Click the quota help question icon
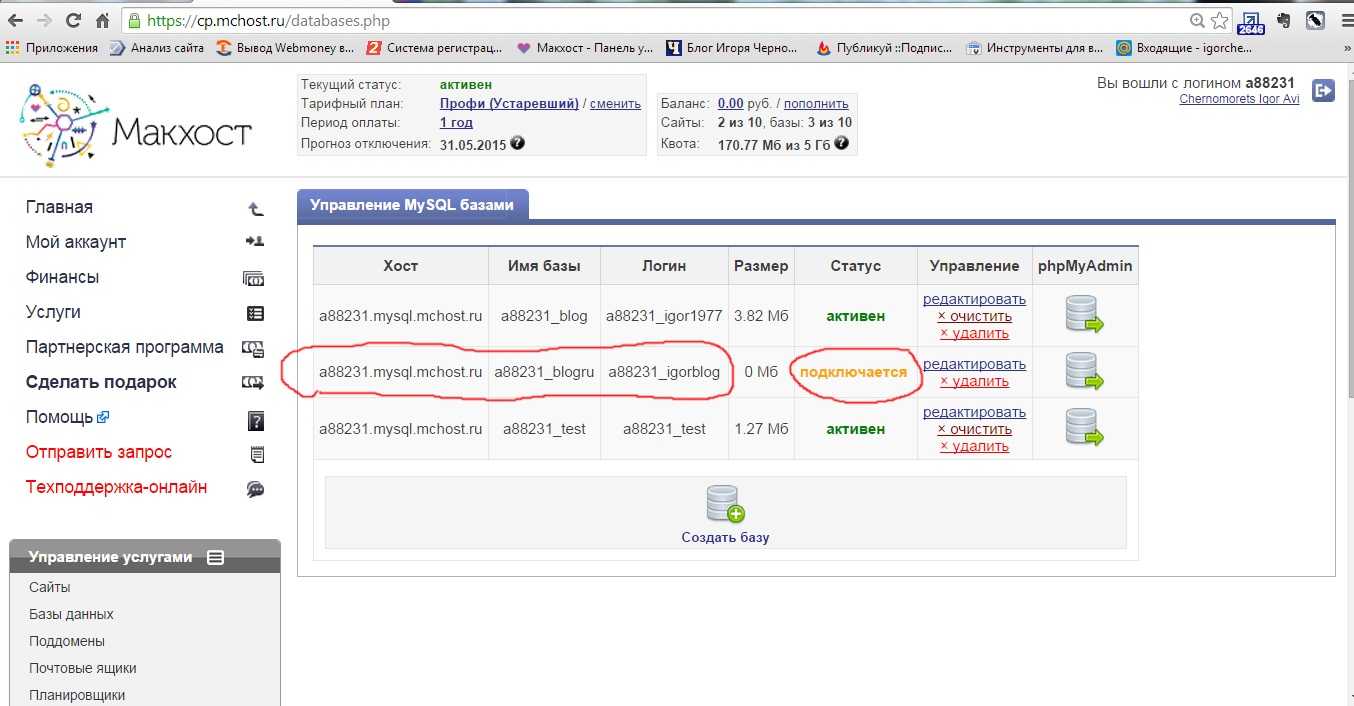Screen dimensions: 1354x706 tap(842, 143)
